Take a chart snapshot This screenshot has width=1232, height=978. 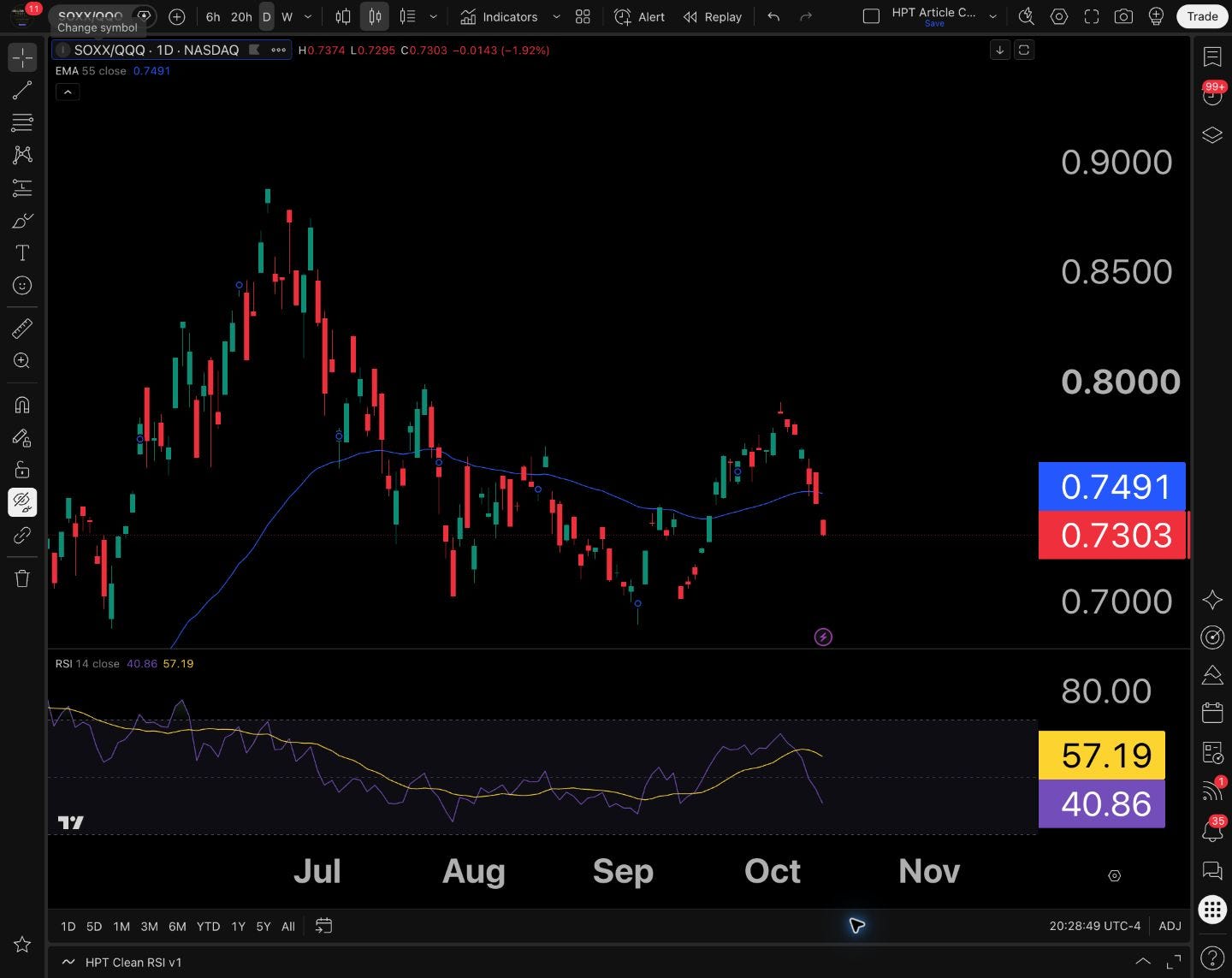click(1124, 16)
